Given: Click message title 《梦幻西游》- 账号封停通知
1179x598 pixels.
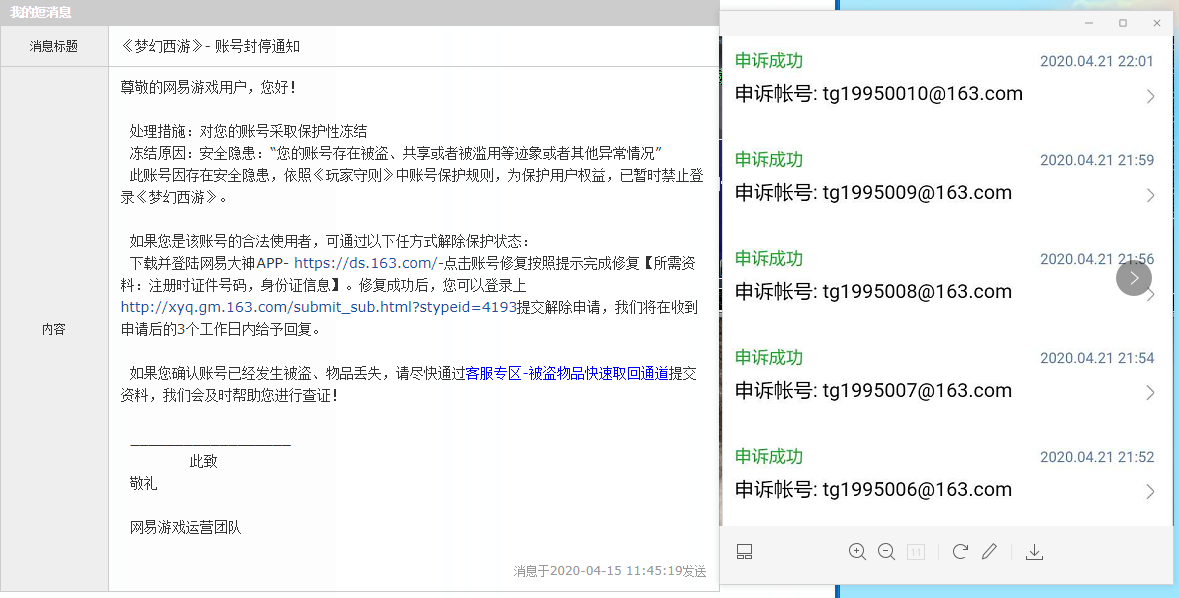Looking at the screenshot, I should click(211, 47).
